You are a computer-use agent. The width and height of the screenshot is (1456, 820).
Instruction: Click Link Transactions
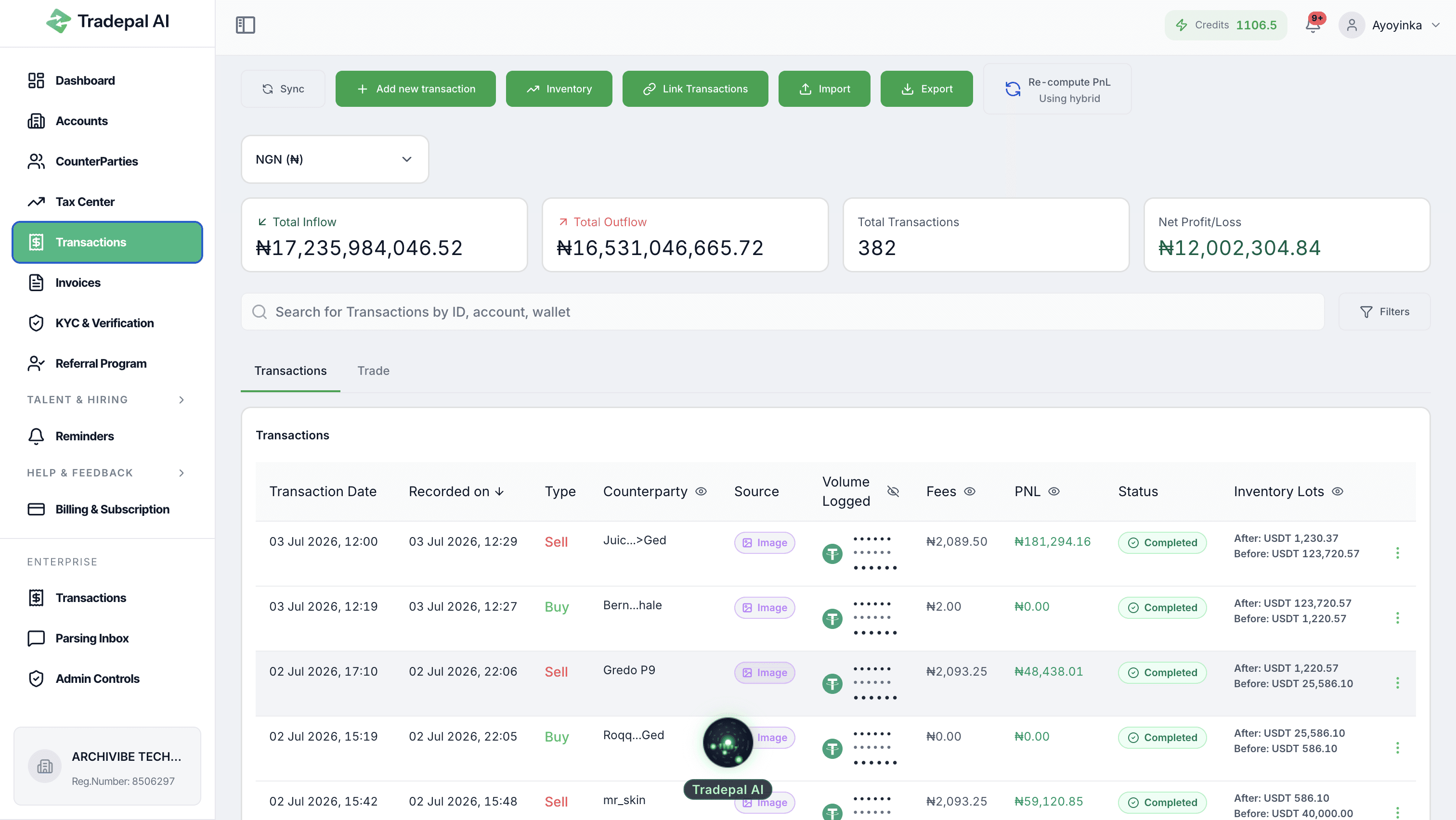pos(695,89)
